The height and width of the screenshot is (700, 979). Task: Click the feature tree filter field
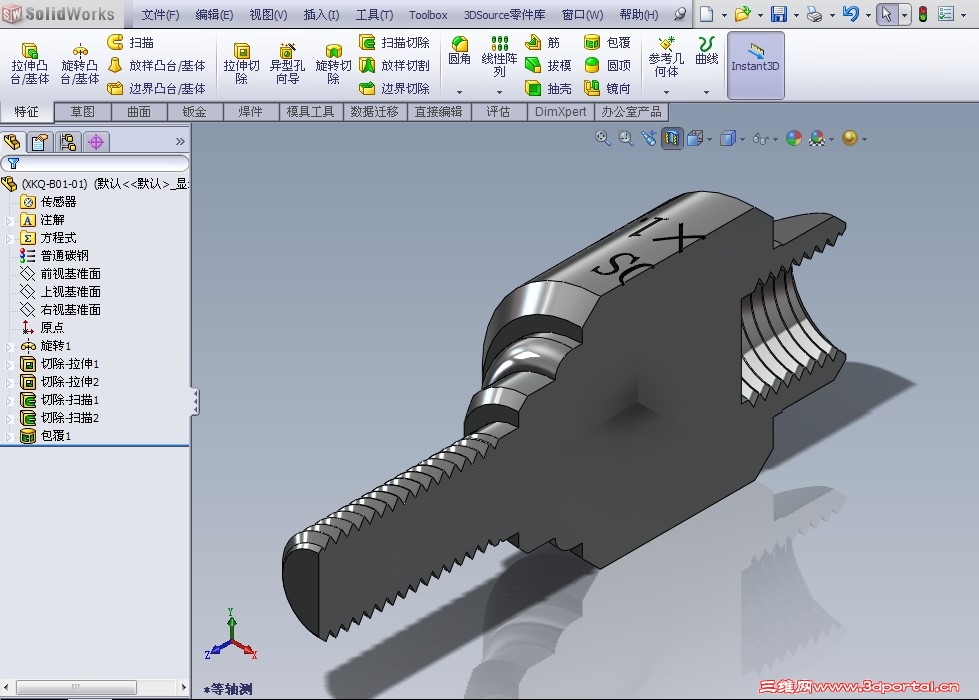(x=95, y=164)
